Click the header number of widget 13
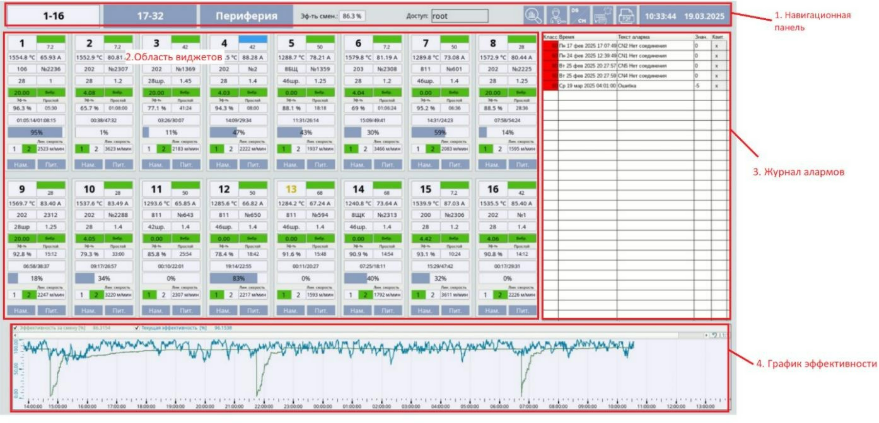Screen dimensions: 879x423 291,189
